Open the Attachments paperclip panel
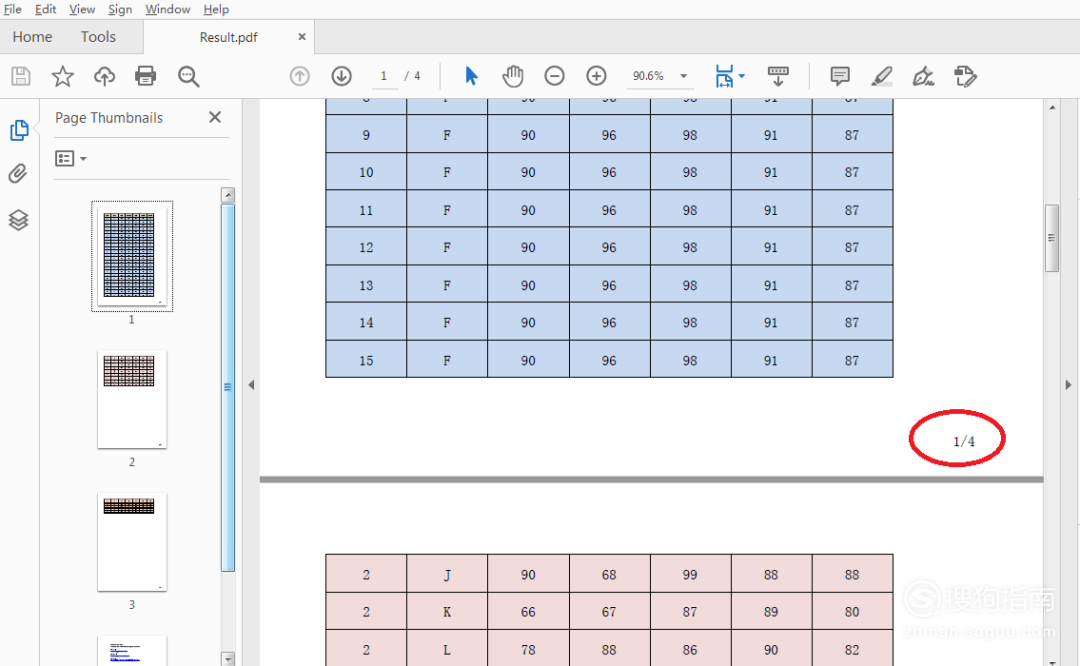This screenshot has height=666, width=1080. pyautogui.click(x=18, y=174)
